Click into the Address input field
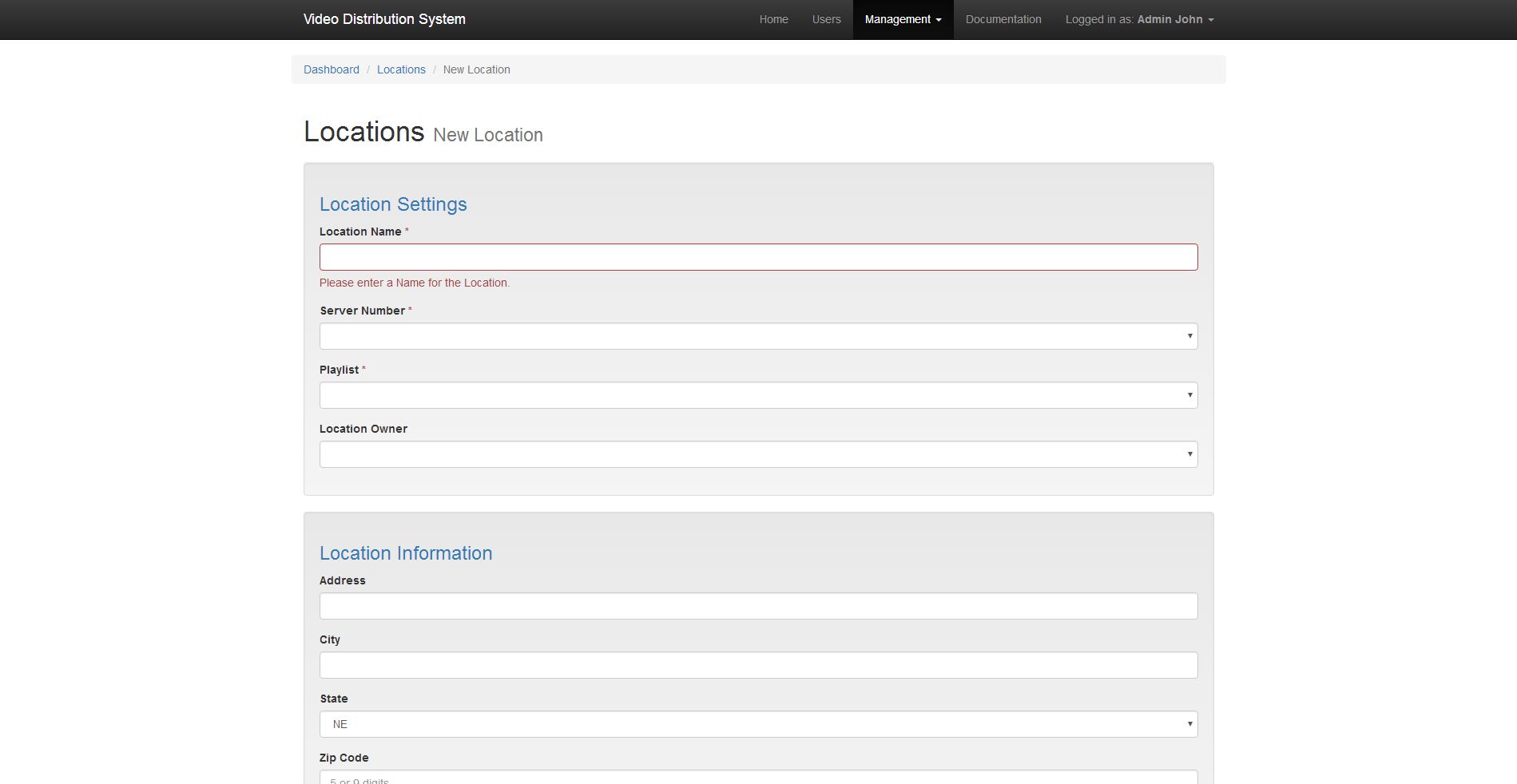Screen dimensions: 1517x784 pos(758,606)
